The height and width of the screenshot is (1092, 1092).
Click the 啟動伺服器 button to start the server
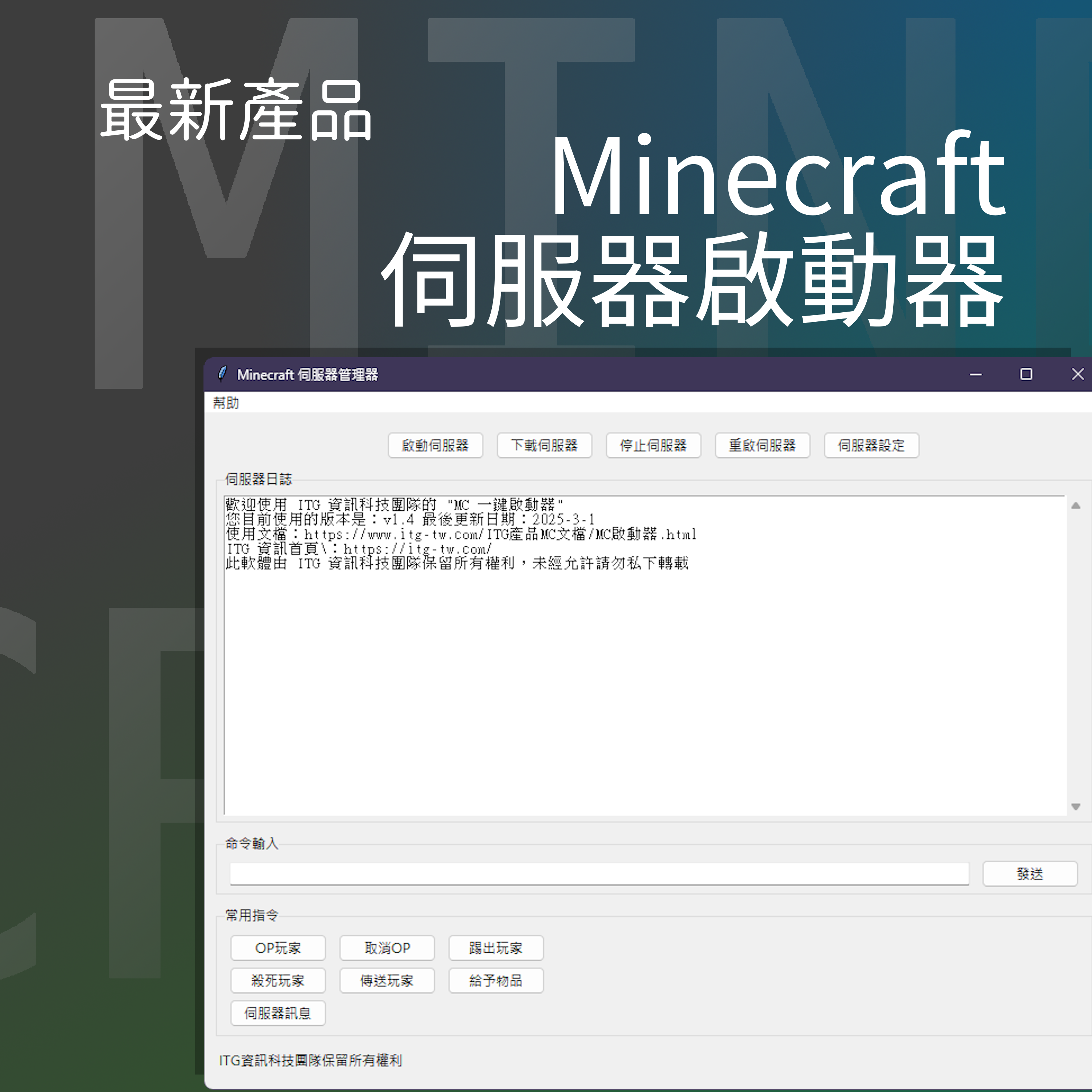coord(435,446)
